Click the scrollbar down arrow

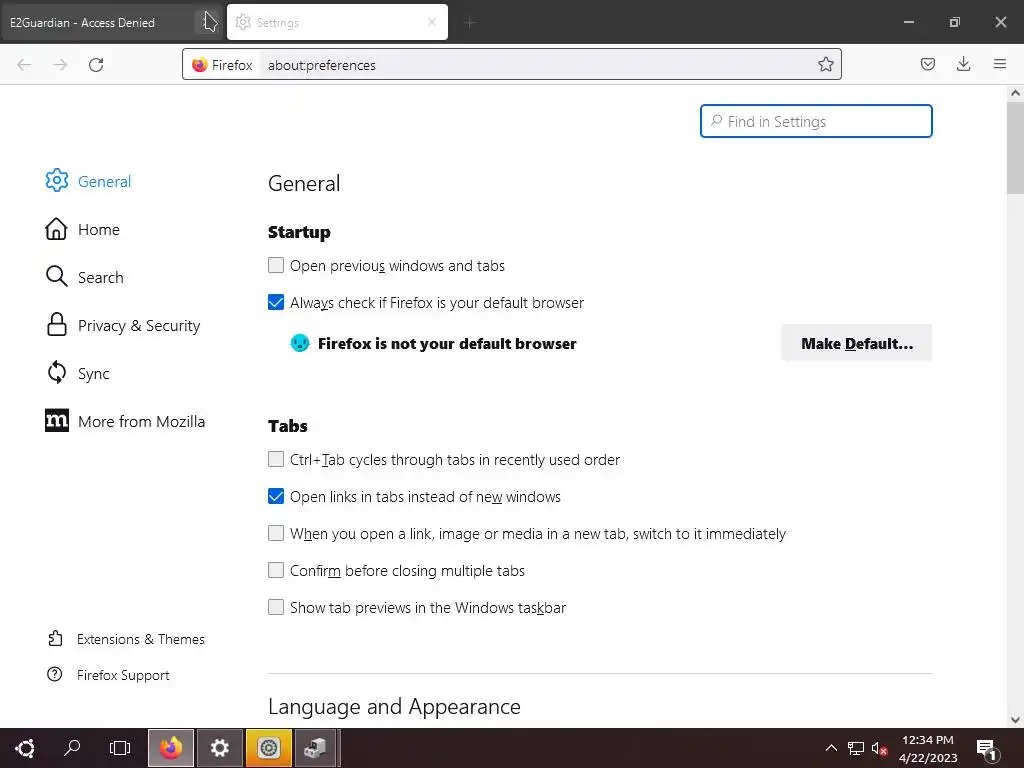pos(1015,720)
